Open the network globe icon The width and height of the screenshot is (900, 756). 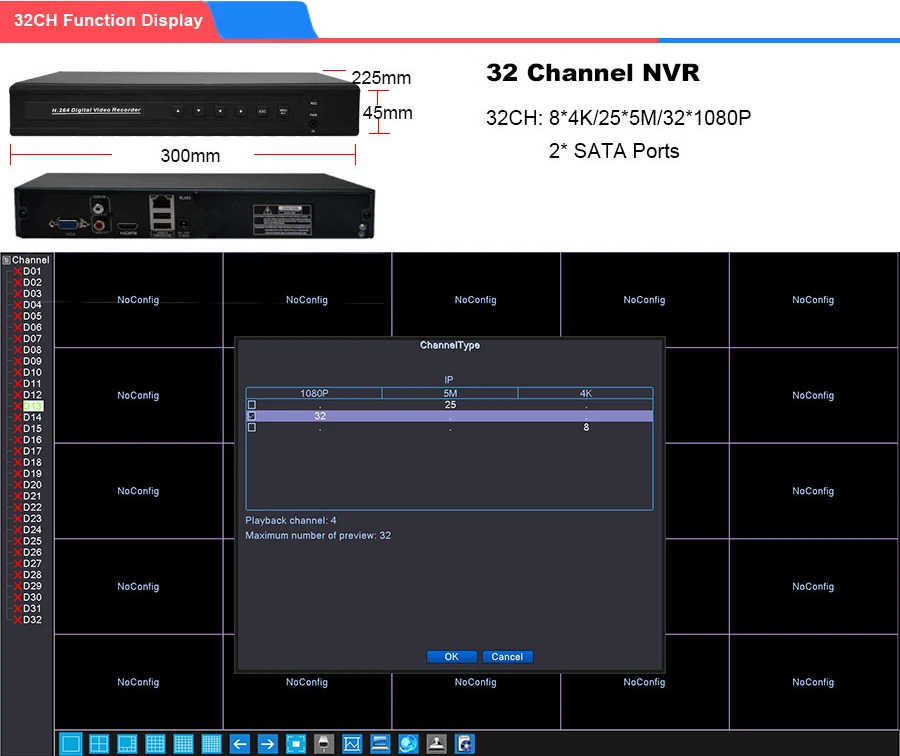[408, 744]
